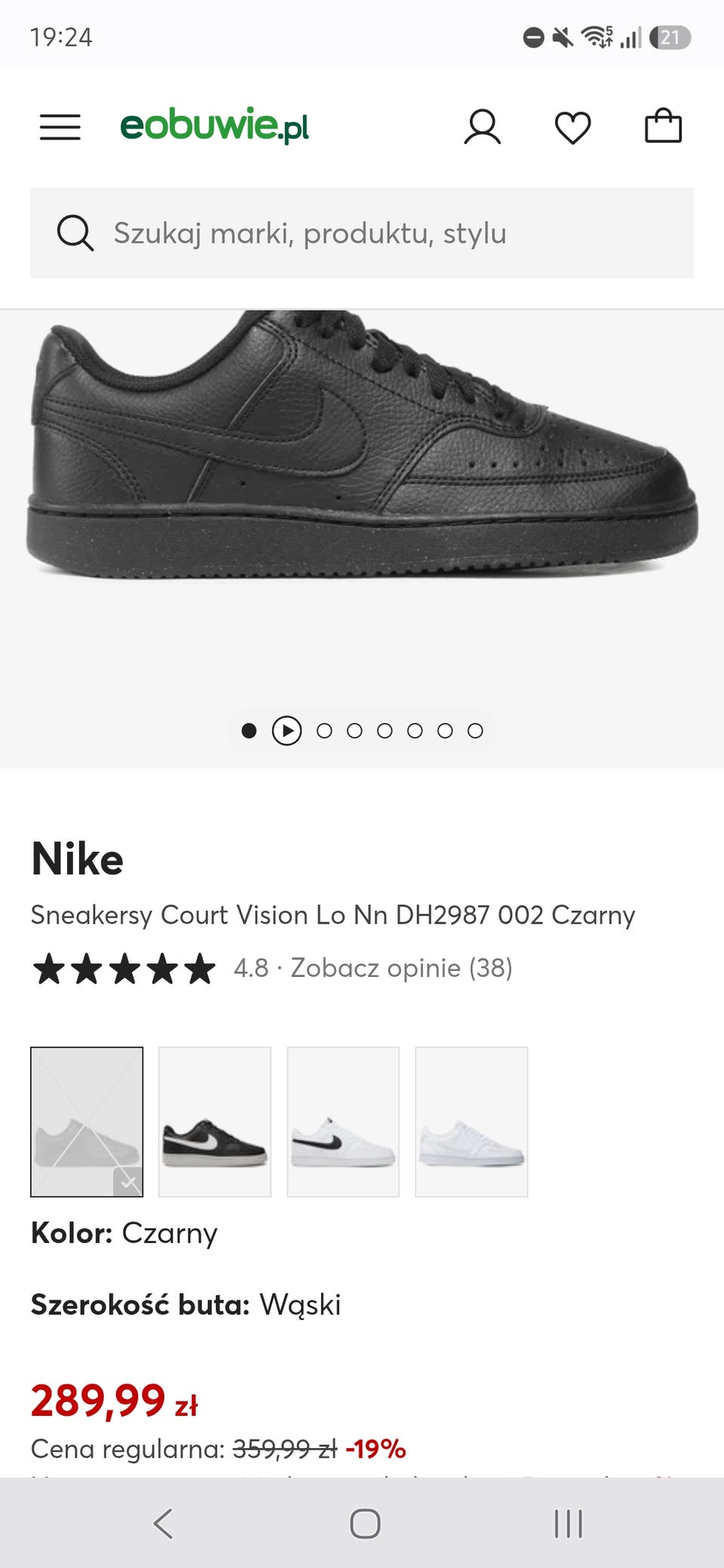Open the Android recent apps button
724x1568 pixels.
coord(569,1524)
